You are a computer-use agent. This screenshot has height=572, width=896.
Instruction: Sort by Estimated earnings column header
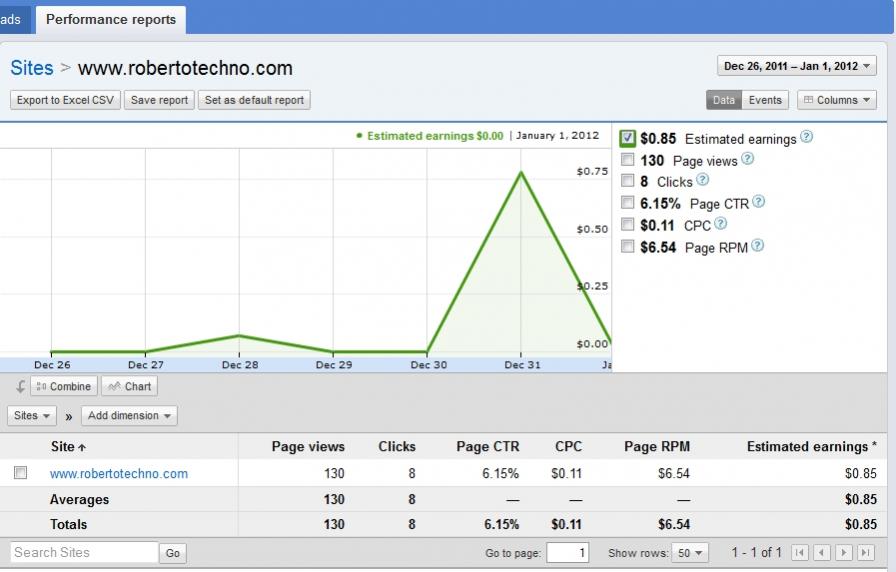pos(811,446)
